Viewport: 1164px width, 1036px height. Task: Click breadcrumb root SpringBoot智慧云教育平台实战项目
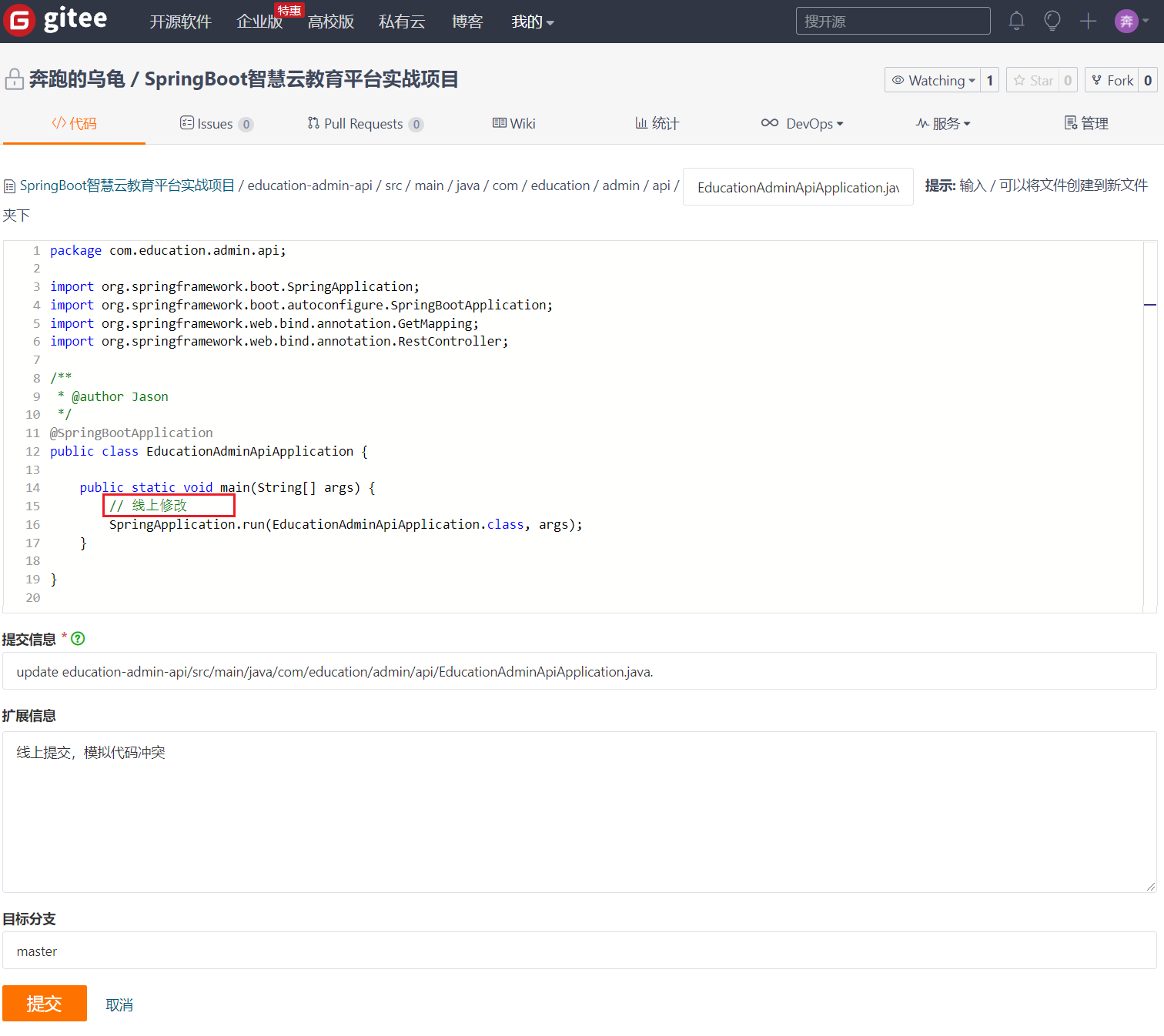(x=127, y=185)
